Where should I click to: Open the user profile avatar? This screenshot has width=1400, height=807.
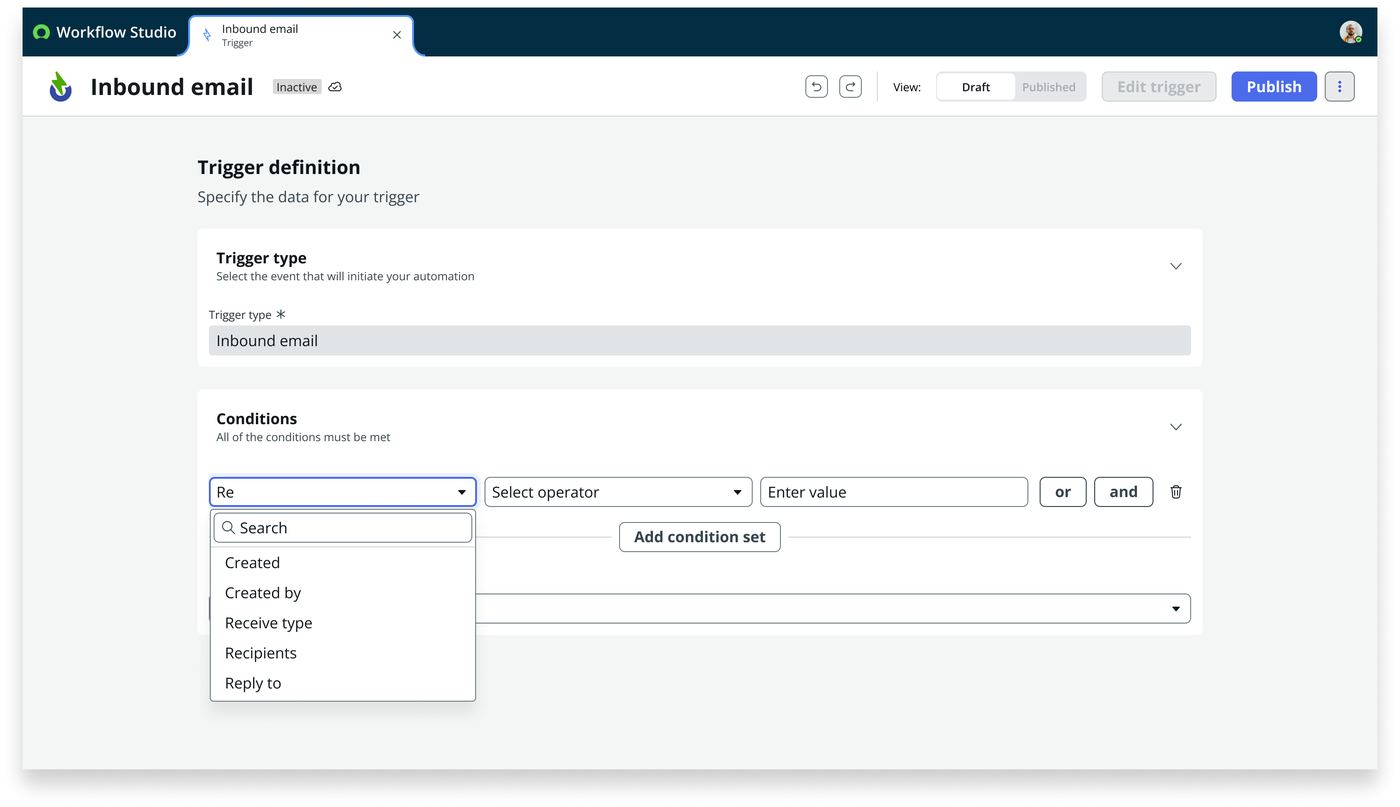tap(1351, 32)
